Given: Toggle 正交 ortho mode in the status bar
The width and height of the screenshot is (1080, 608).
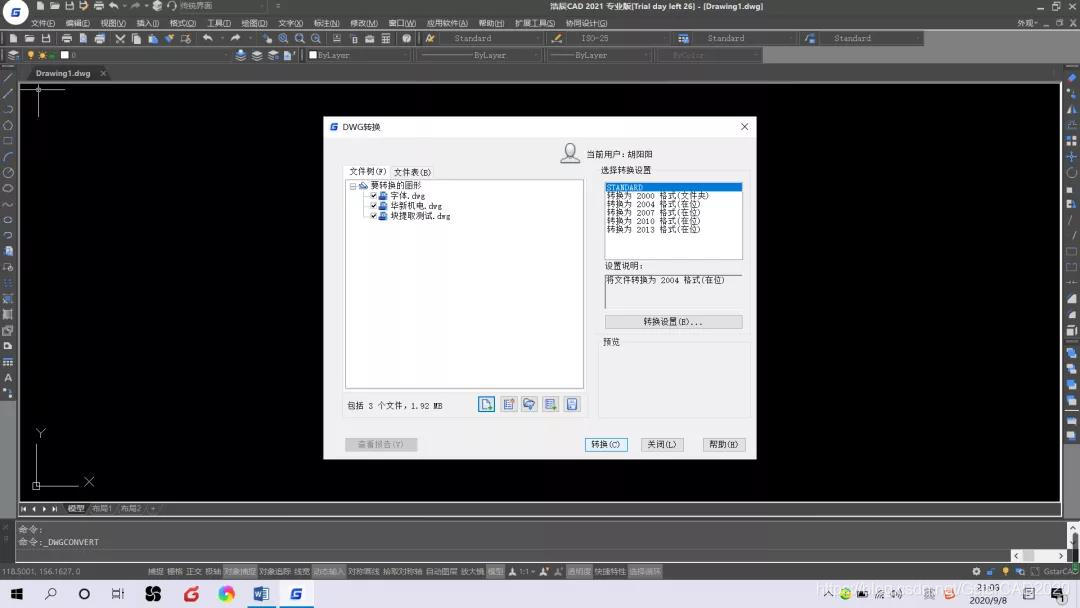Looking at the screenshot, I should tap(194, 572).
